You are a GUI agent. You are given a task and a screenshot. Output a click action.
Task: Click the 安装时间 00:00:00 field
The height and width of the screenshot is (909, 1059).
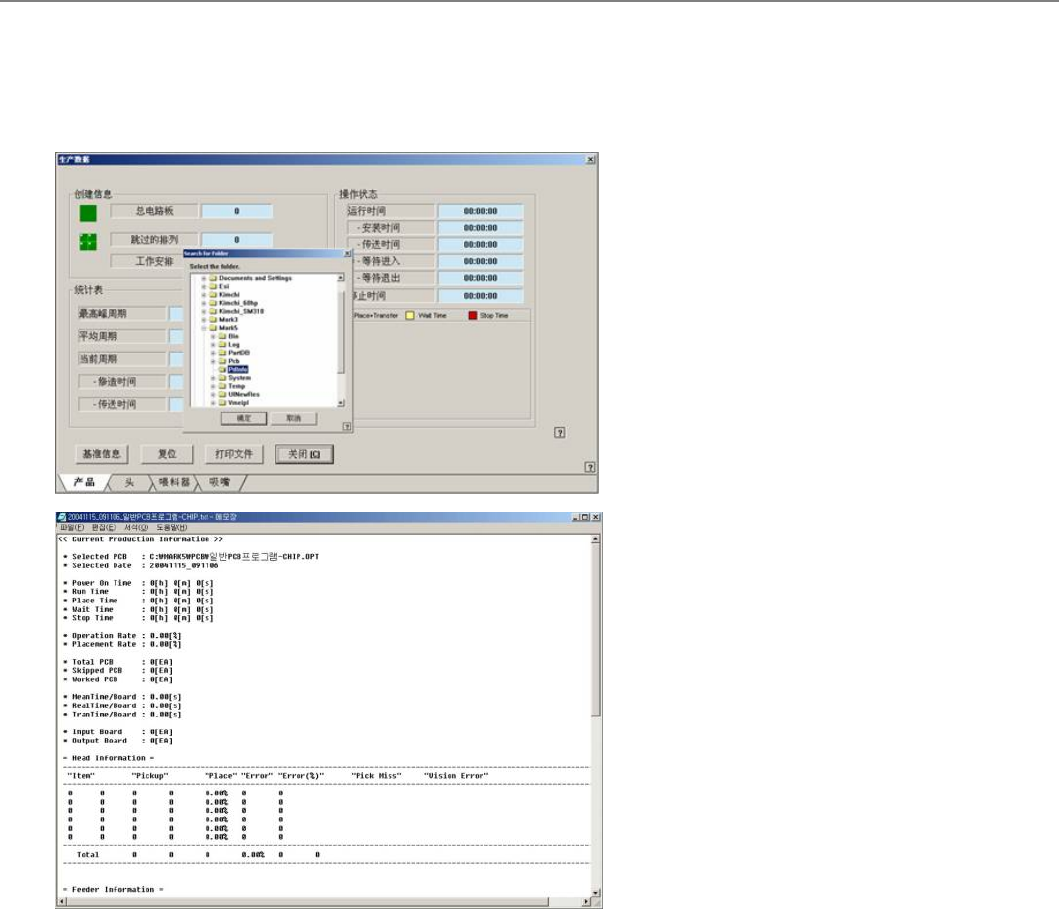(480, 228)
